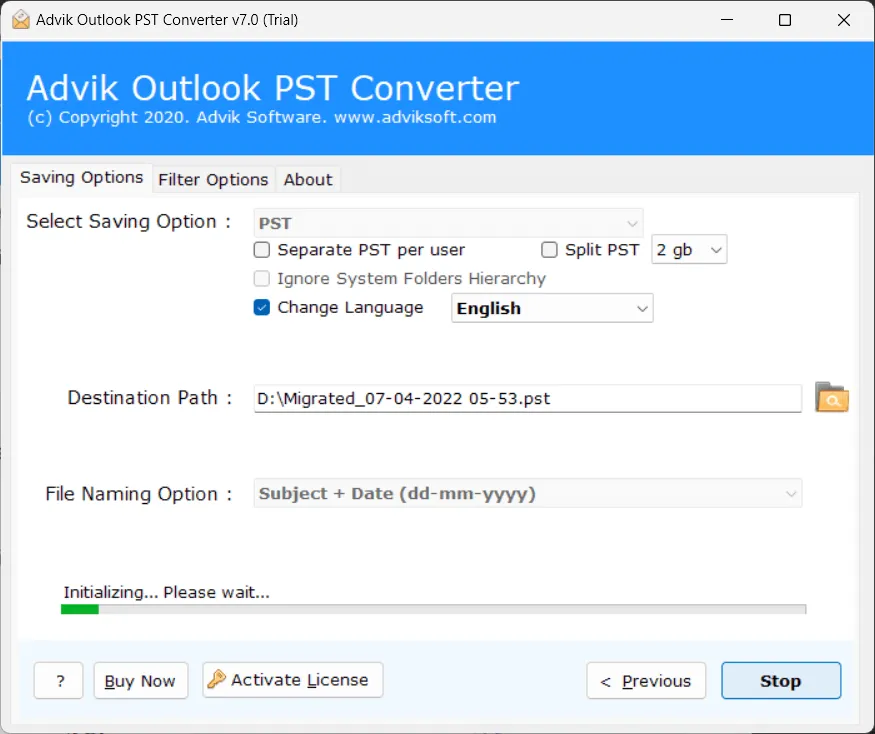This screenshot has height=734, width=875.
Task: Click the Buy Now button
Action: coord(141,680)
